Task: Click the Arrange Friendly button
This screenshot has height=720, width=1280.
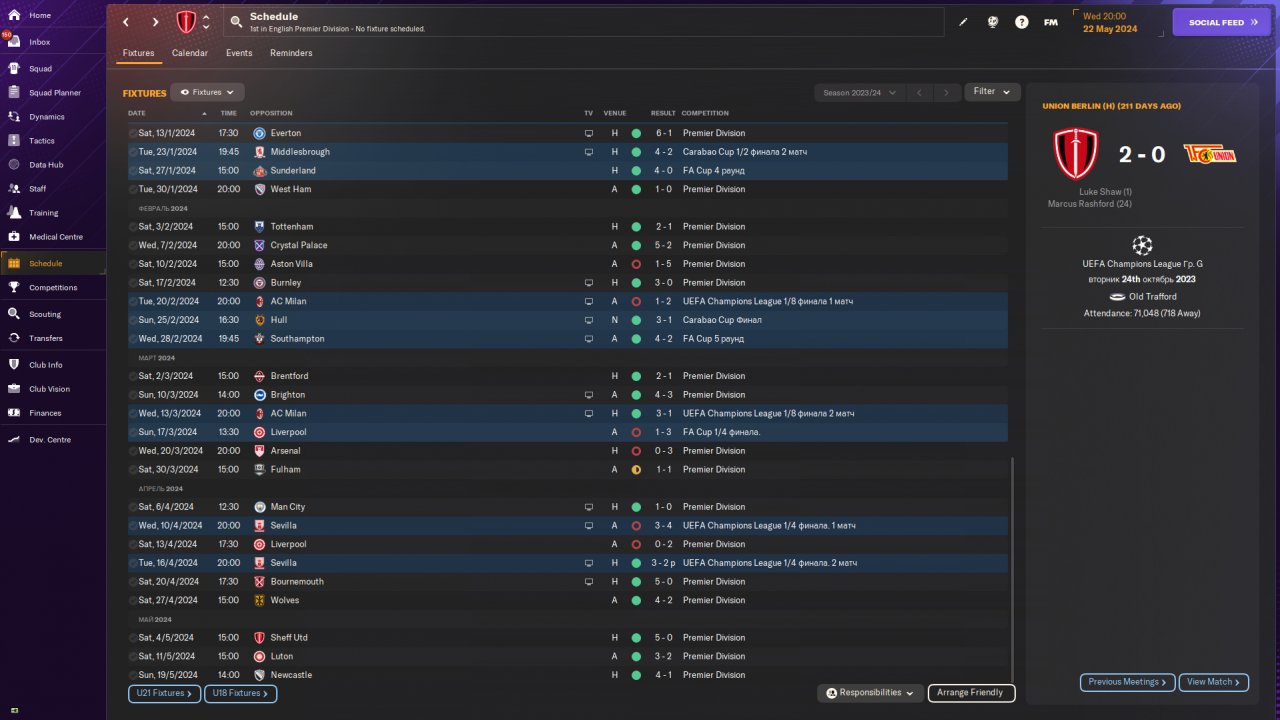Action: point(971,693)
